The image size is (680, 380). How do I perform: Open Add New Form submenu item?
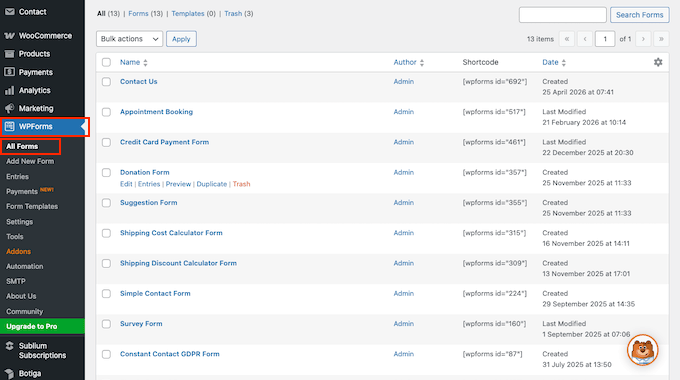pos(30,161)
